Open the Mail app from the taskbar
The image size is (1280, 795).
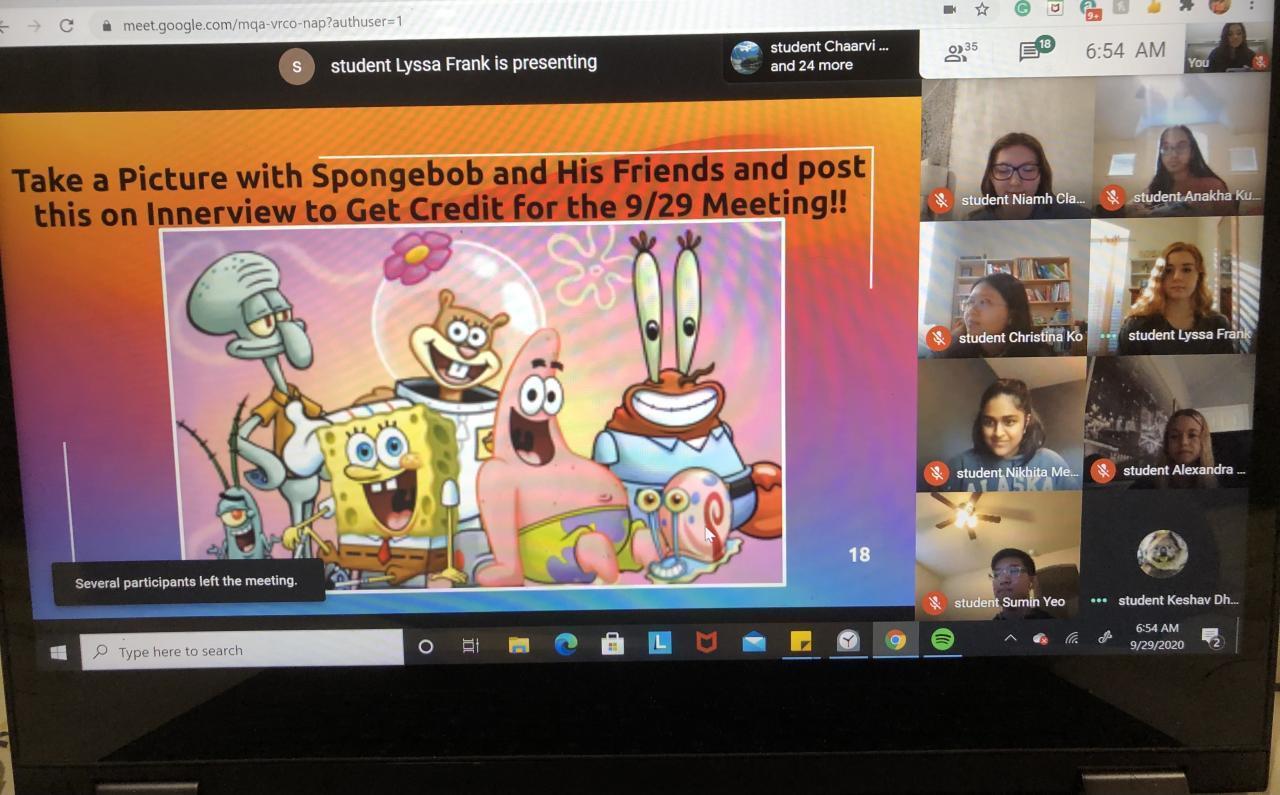coord(754,642)
